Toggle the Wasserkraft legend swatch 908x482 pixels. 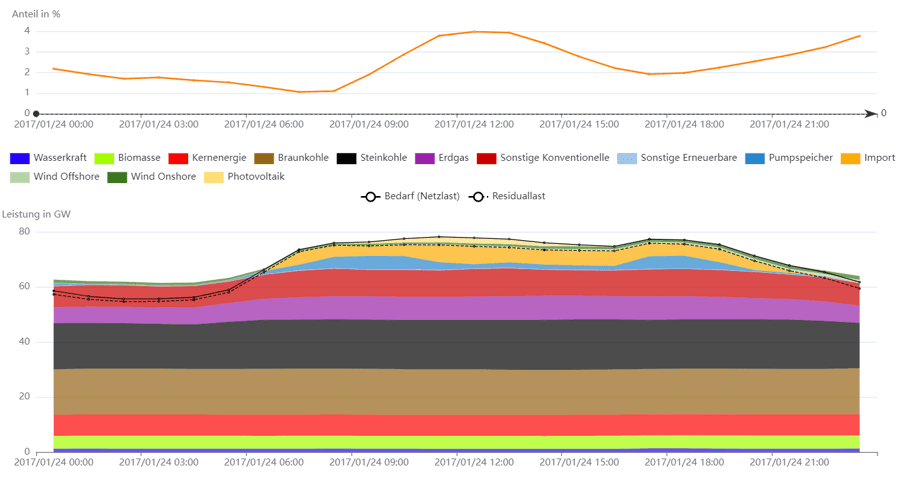[x=20, y=158]
